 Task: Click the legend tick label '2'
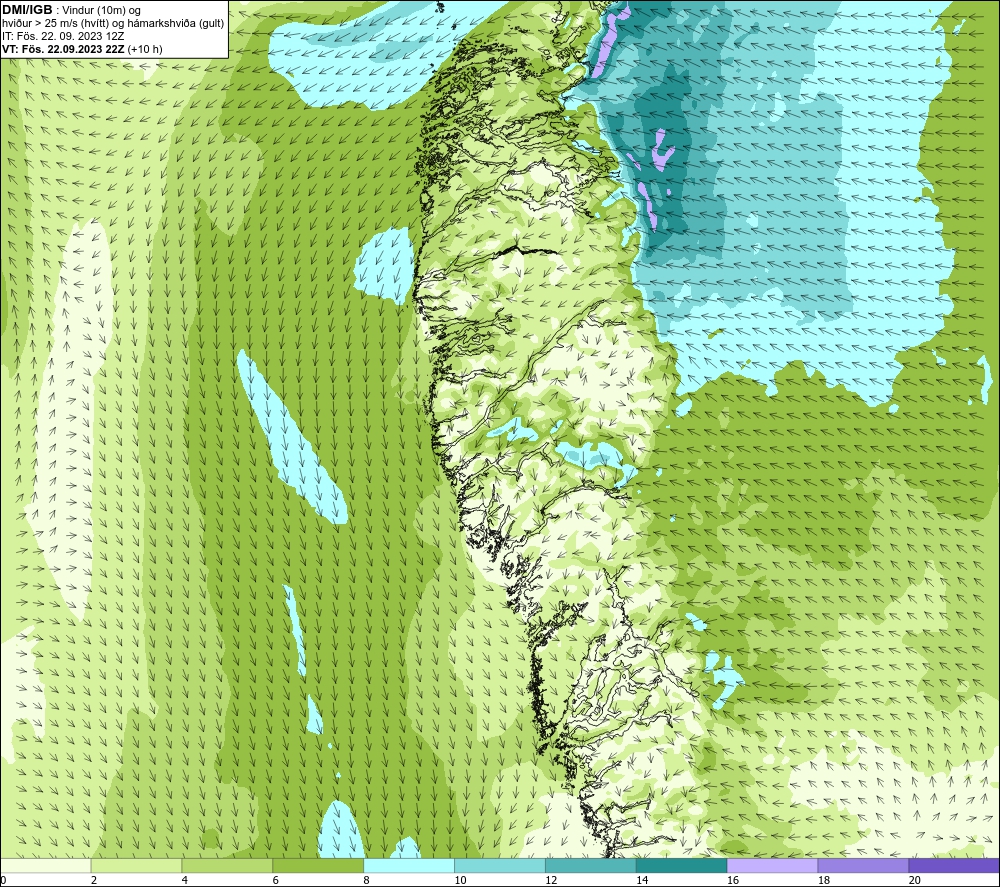94,880
